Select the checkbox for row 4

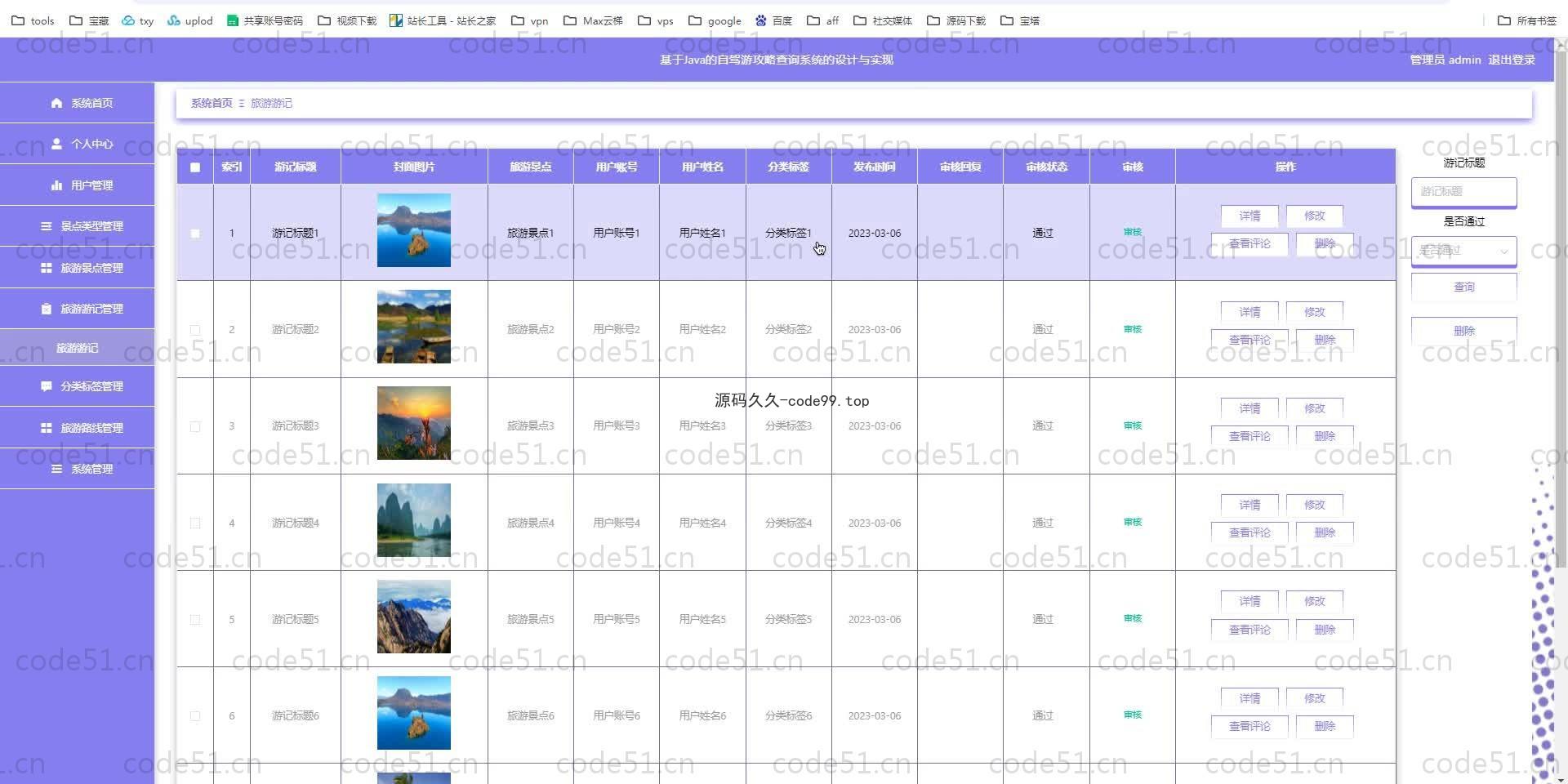tap(195, 523)
